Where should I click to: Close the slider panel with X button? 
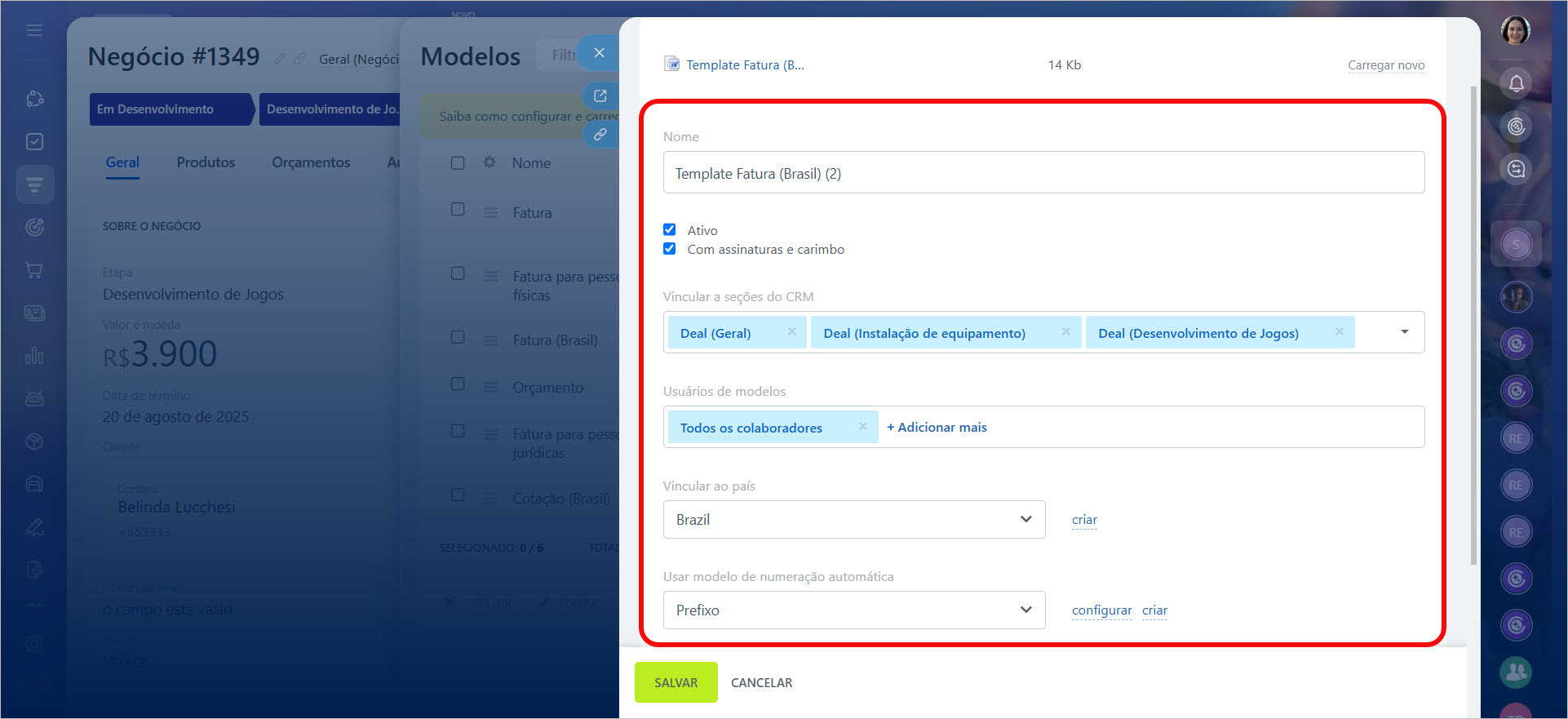click(x=599, y=53)
